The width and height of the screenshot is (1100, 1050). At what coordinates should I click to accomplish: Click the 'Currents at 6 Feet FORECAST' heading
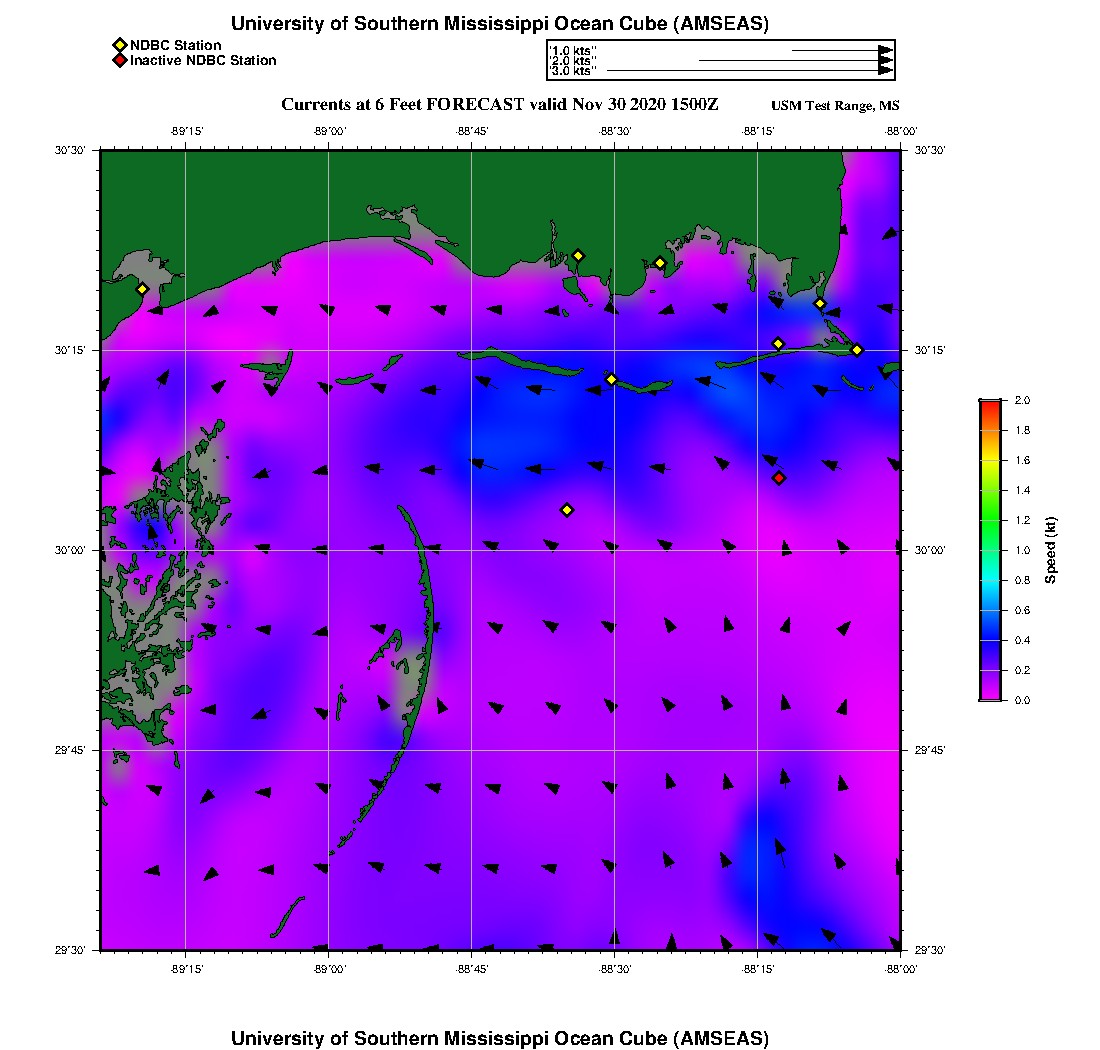tap(500, 105)
